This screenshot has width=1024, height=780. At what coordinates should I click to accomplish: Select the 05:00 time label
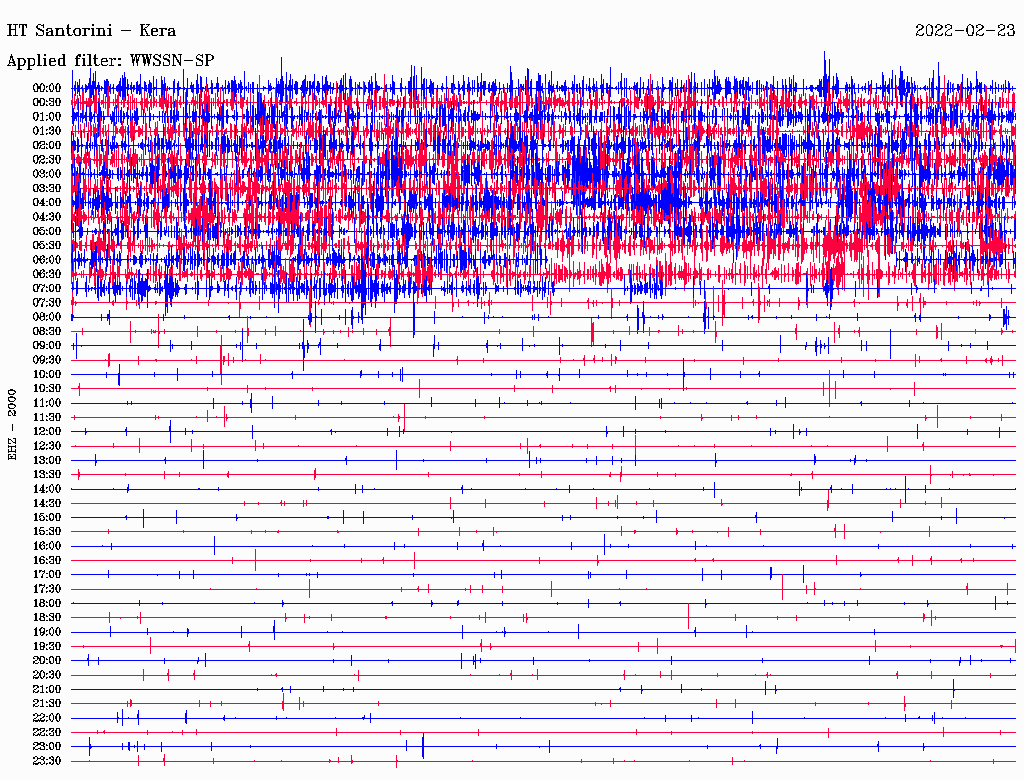[x=47, y=231]
